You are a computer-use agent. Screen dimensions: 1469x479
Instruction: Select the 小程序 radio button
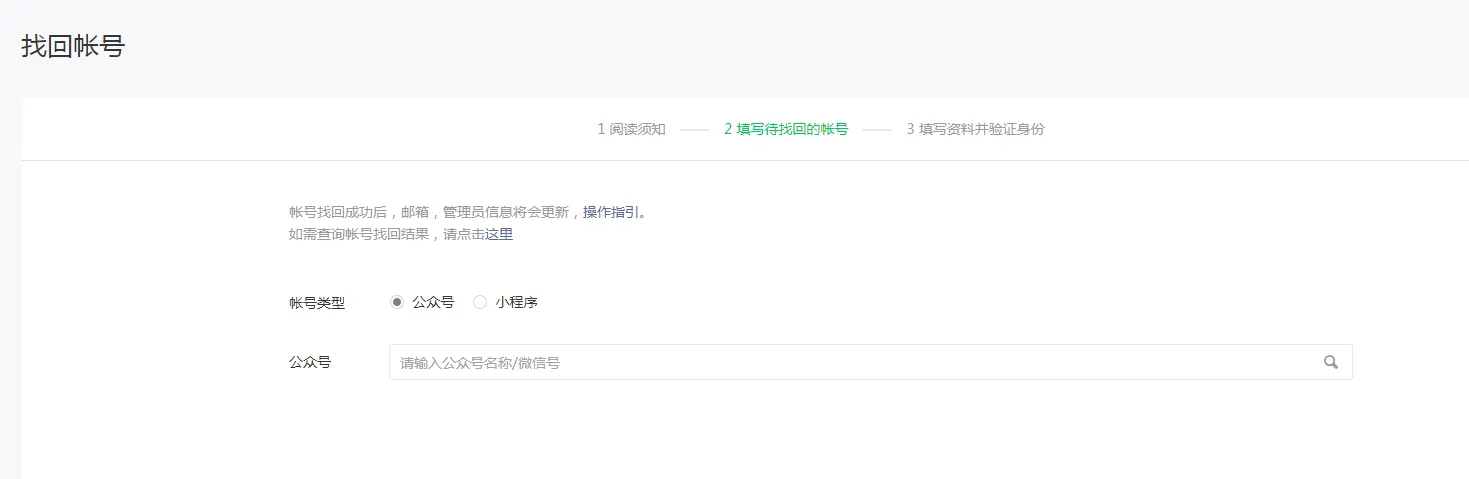[x=480, y=302]
